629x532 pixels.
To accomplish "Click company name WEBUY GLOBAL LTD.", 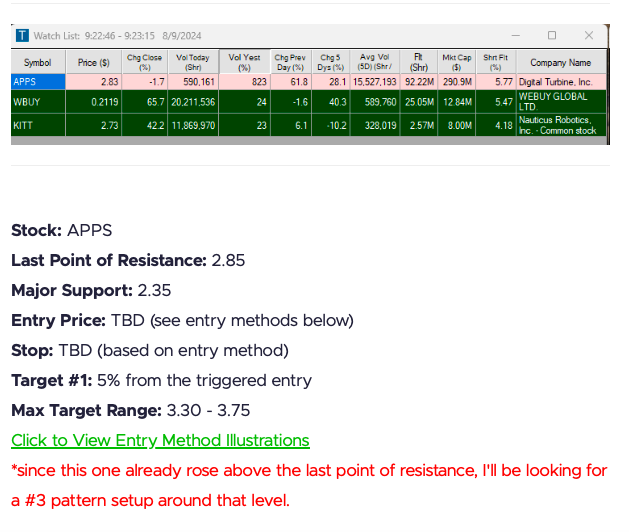I will pyautogui.click(x=561, y=102).
